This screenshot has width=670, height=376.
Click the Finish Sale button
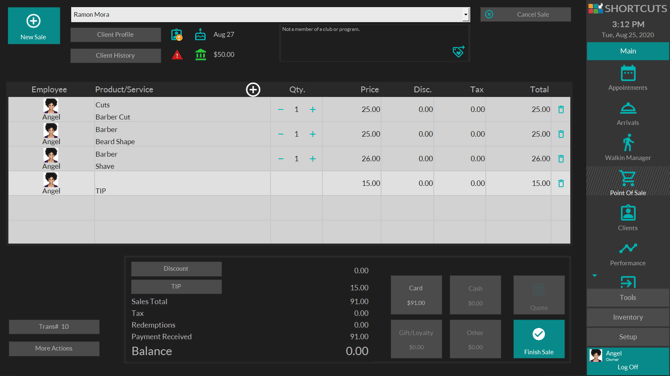539,339
